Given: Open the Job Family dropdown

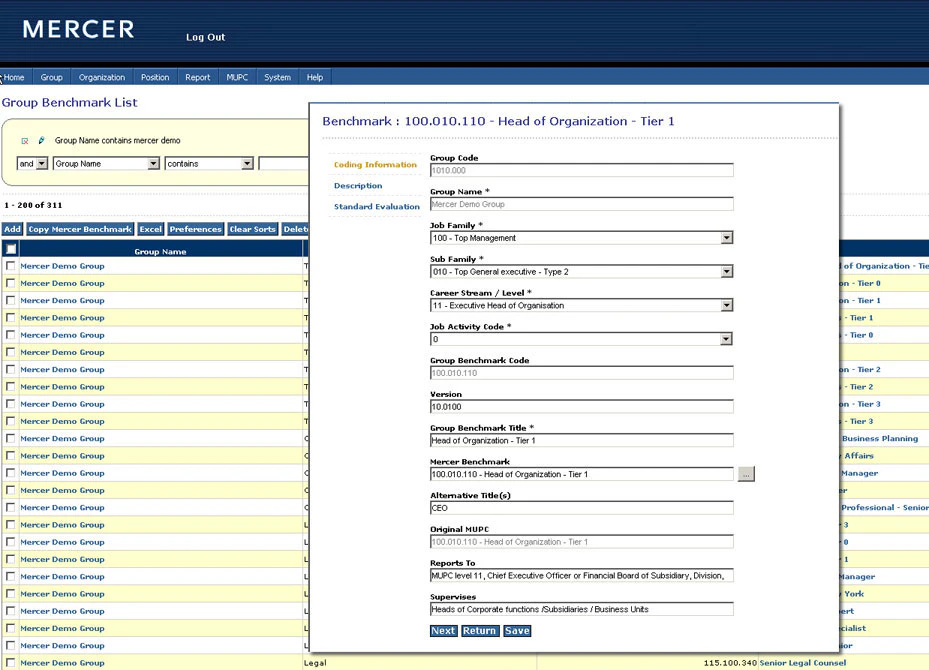Looking at the screenshot, I should (x=726, y=238).
